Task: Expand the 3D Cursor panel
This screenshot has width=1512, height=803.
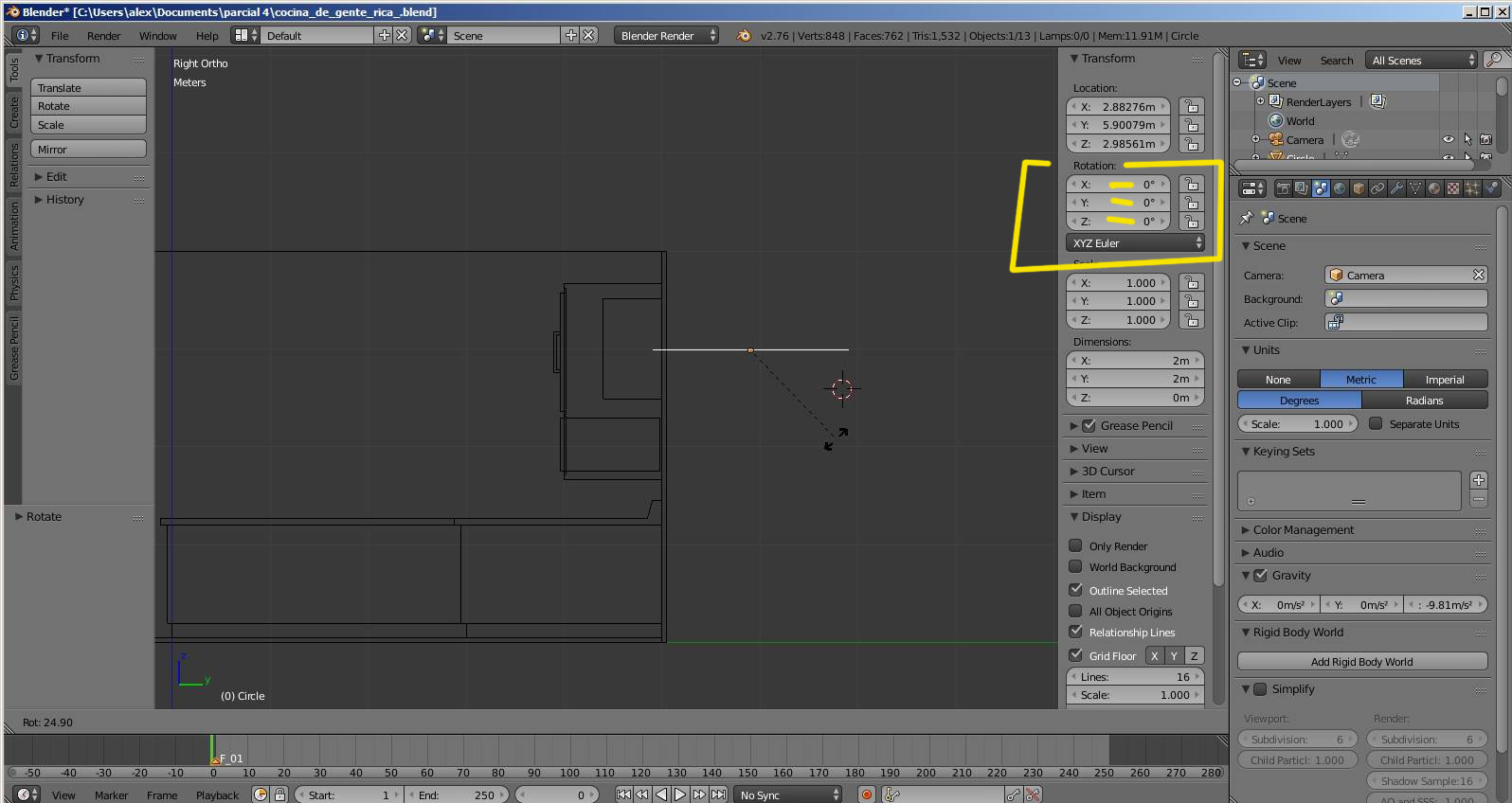Action: (1107, 472)
